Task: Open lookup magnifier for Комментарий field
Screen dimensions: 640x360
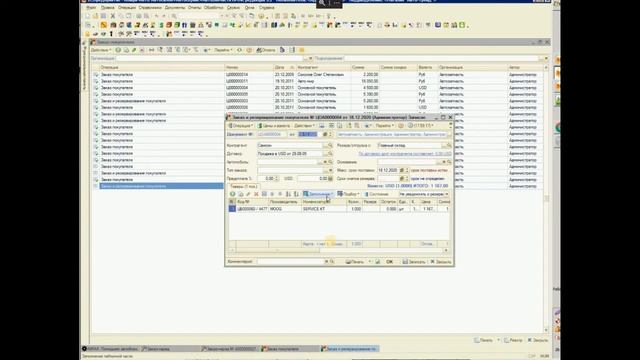Action: (x=332, y=262)
